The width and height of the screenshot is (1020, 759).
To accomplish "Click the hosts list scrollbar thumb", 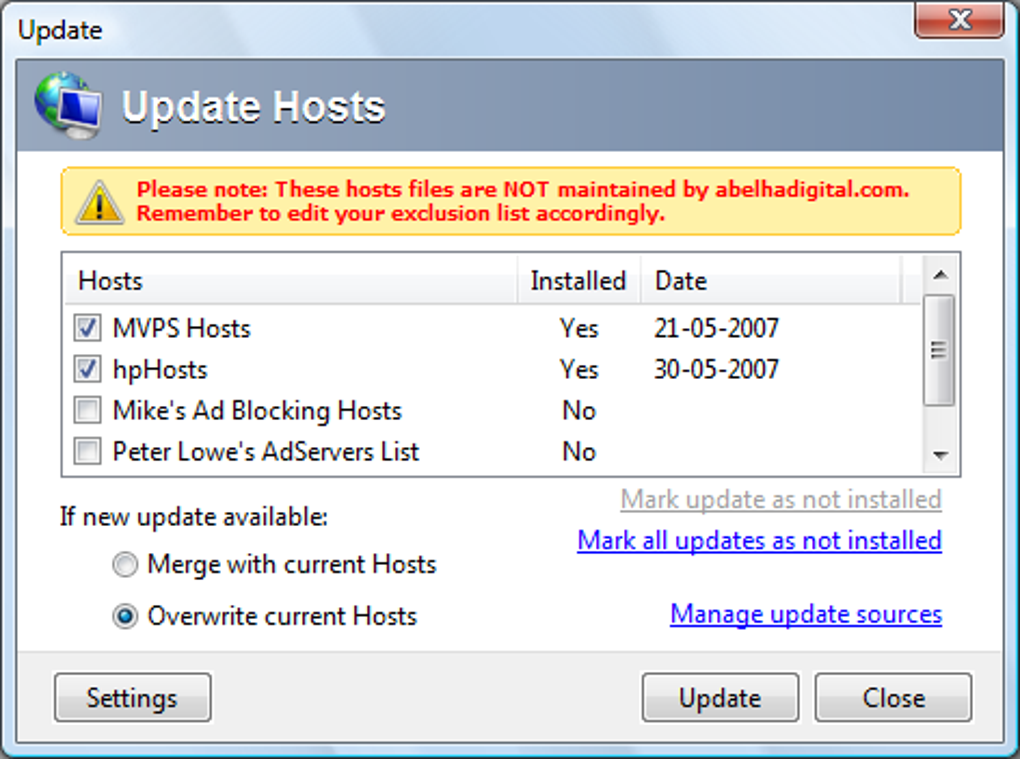I will (x=939, y=350).
